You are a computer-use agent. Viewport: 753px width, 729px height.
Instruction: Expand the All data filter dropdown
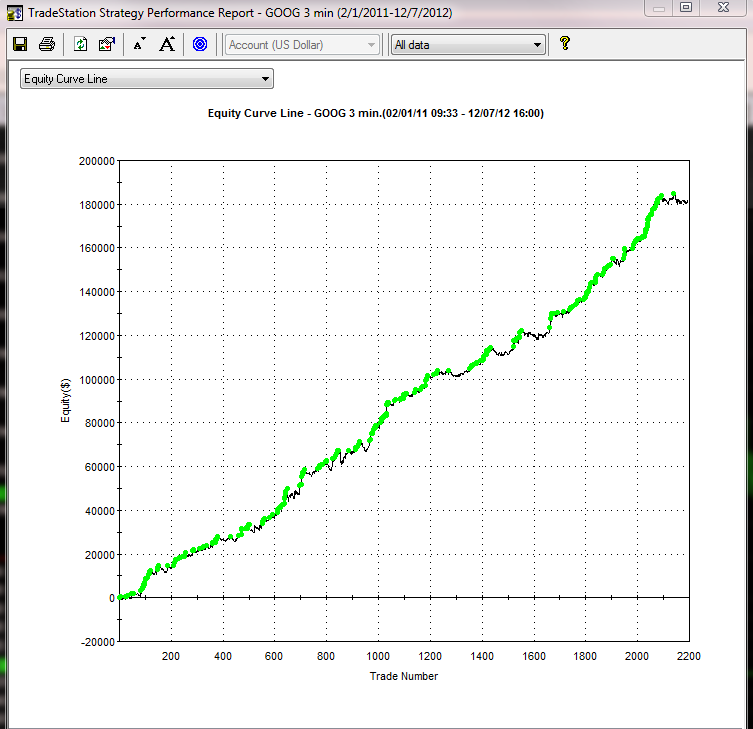point(468,45)
